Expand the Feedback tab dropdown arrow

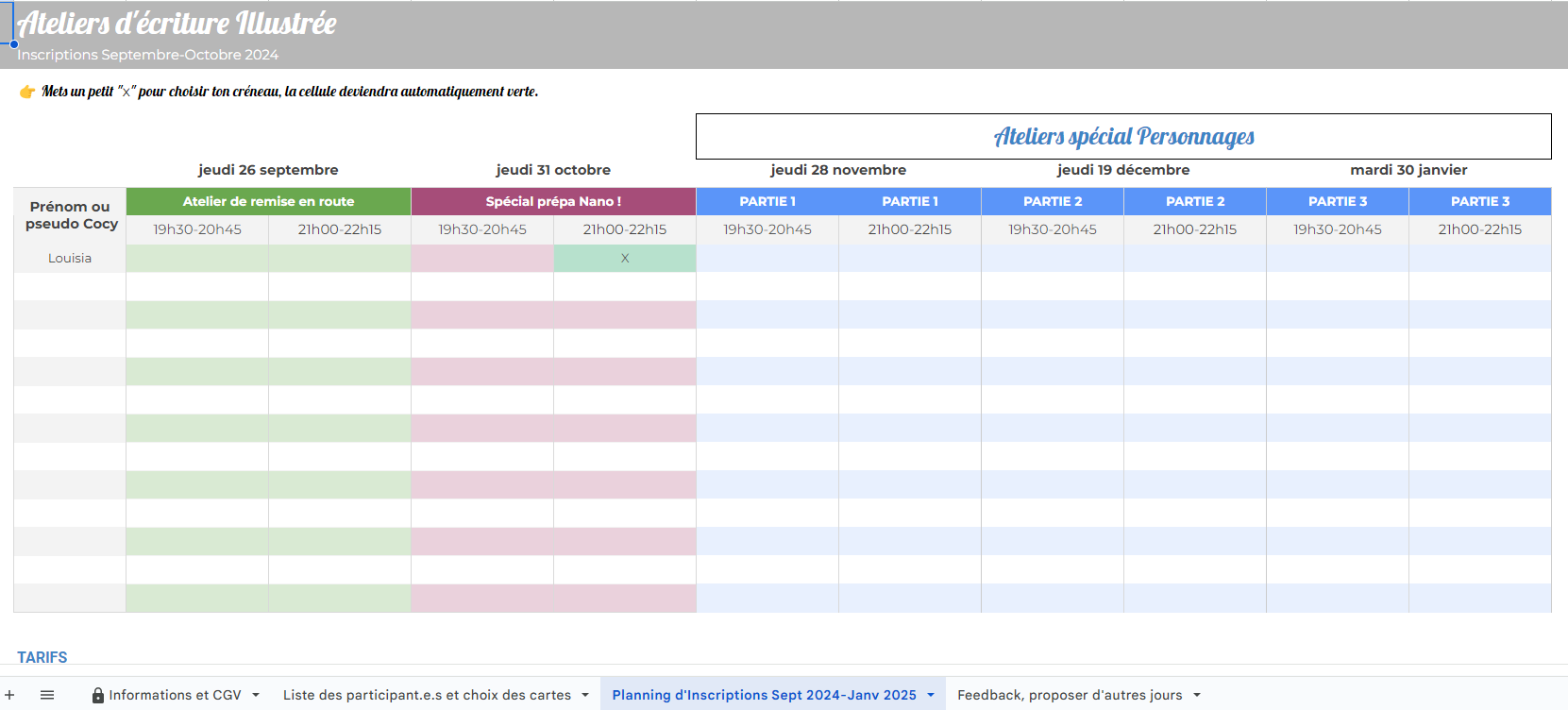(1197, 695)
